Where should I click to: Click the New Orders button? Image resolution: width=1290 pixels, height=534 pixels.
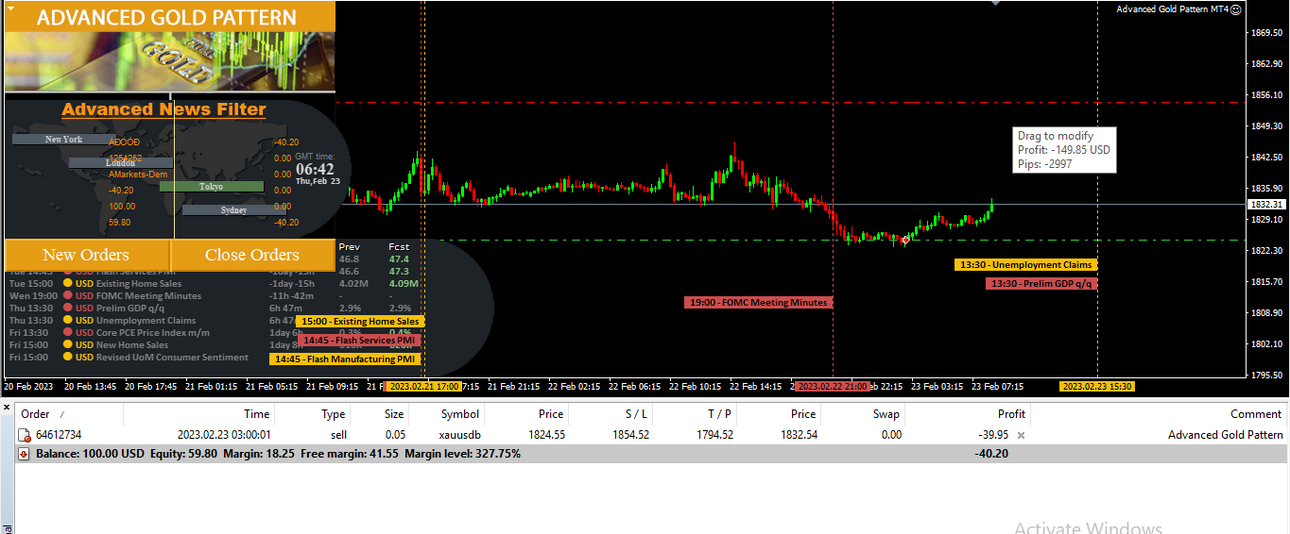click(86, 255)
